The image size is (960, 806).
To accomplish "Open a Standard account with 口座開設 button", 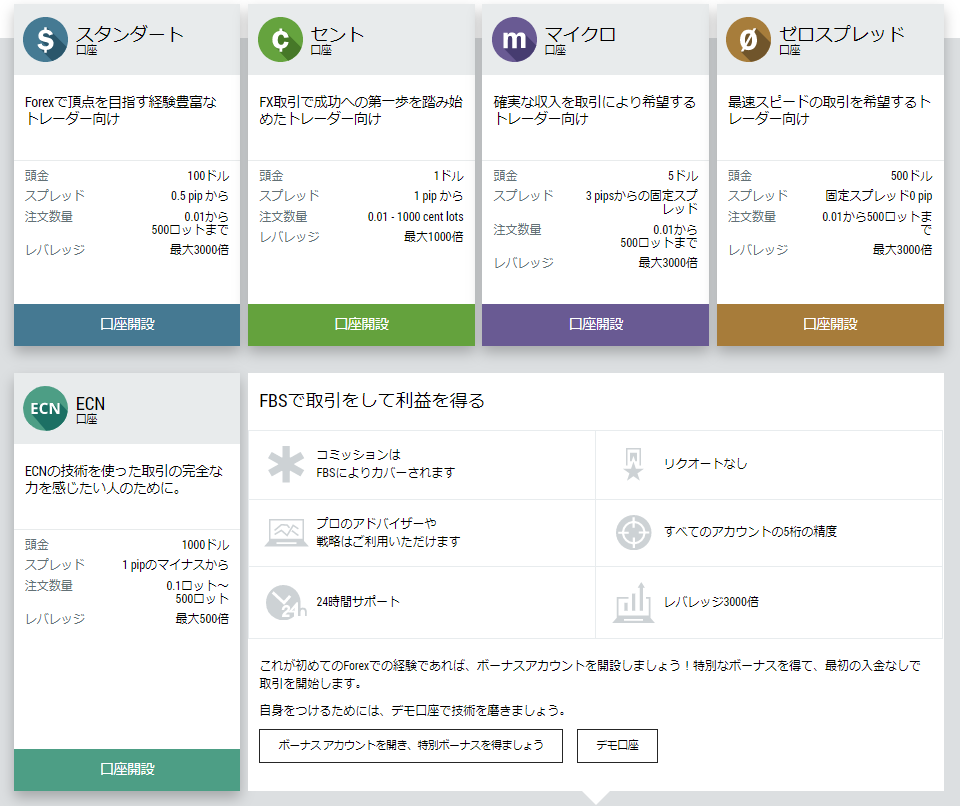I will pos(127,325).
